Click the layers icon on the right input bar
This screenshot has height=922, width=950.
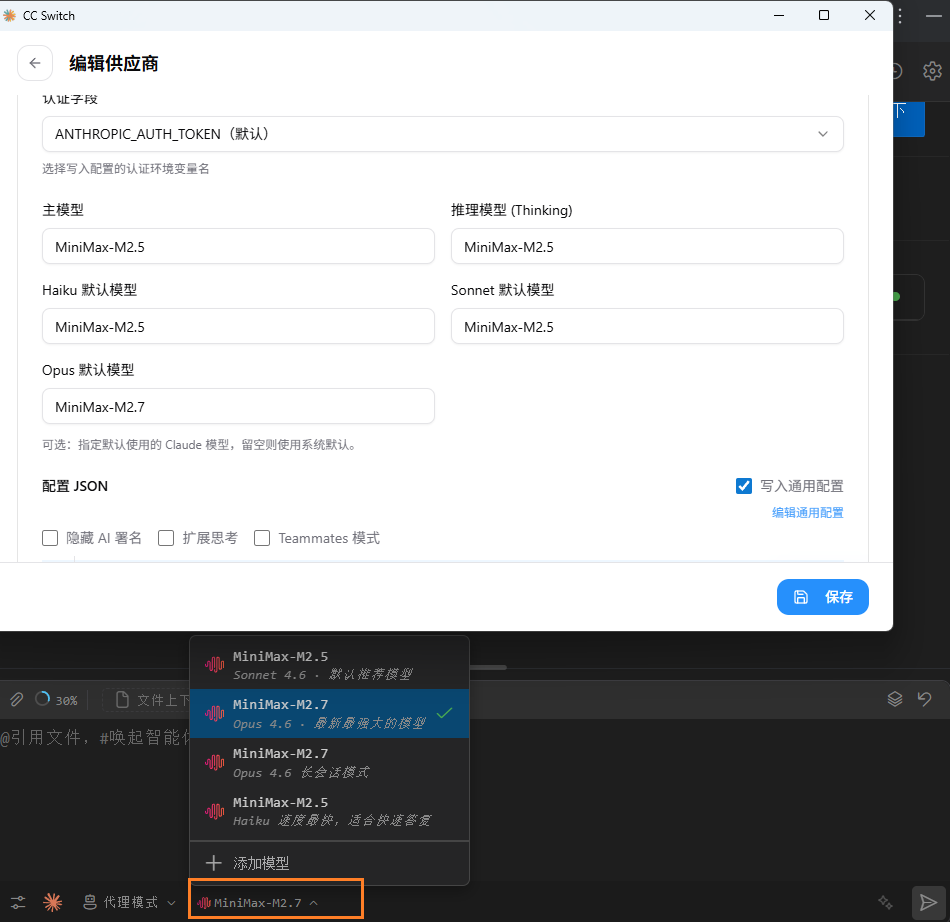pos(895,699)
